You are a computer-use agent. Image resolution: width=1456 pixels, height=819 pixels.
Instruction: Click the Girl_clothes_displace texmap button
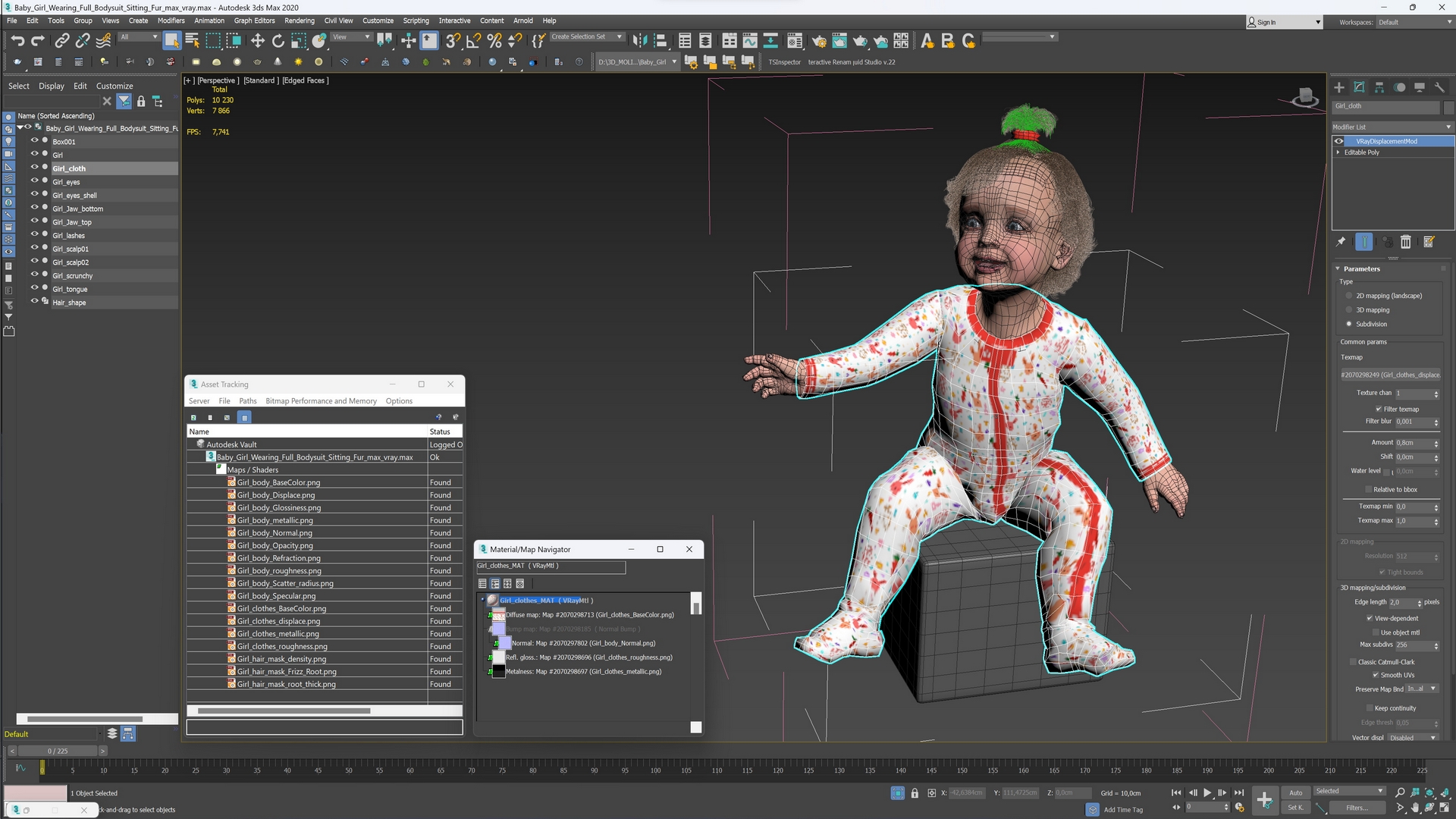coord(1390,375)
